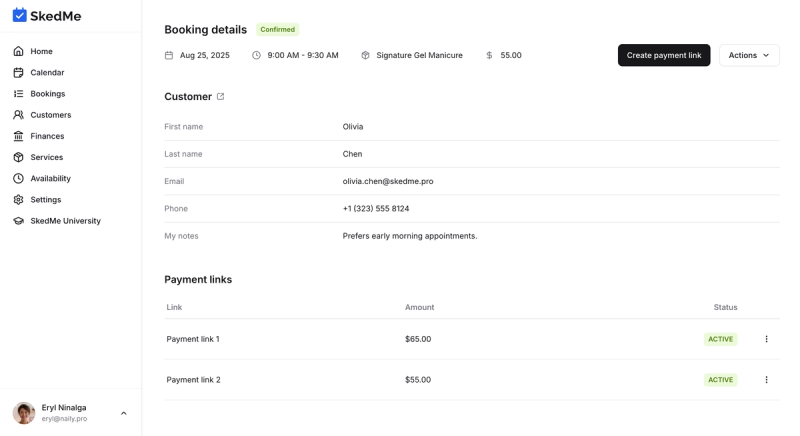Click the Payment link 1 entry

point(193,339)
